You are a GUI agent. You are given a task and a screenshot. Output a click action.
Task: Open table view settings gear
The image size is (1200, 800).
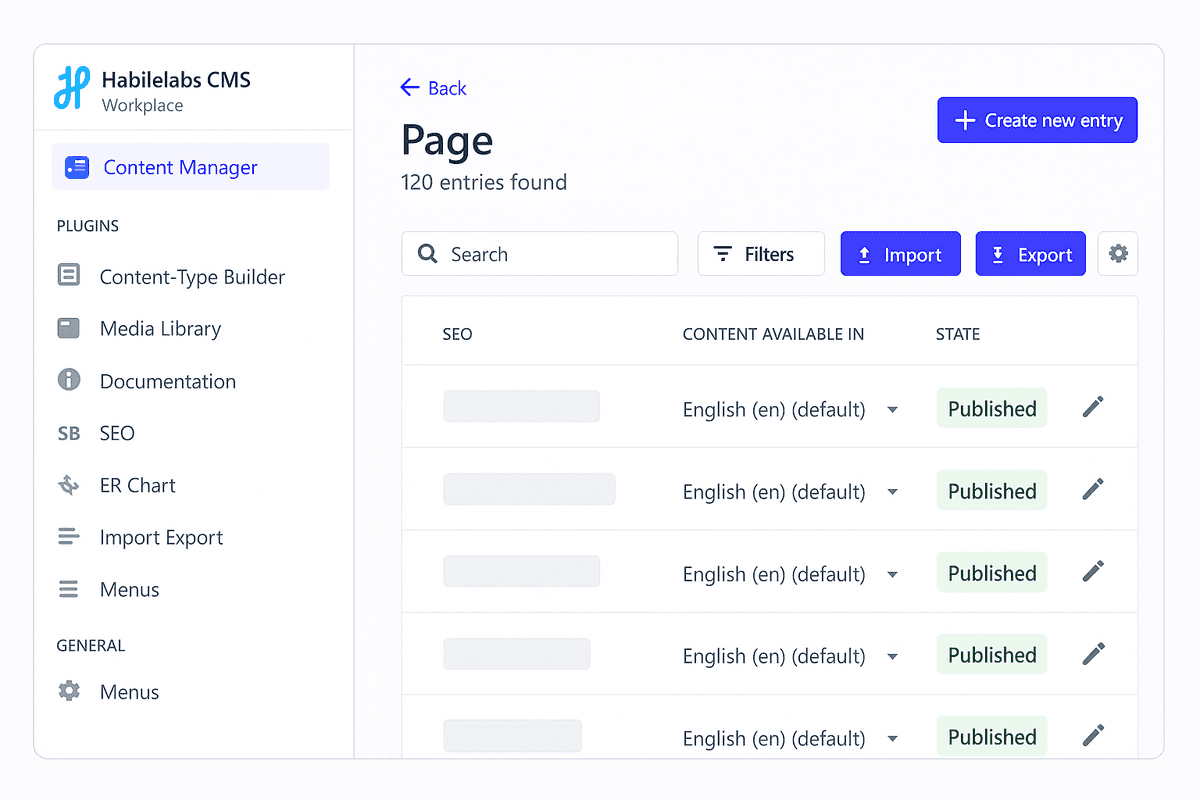click(1118, 254)
